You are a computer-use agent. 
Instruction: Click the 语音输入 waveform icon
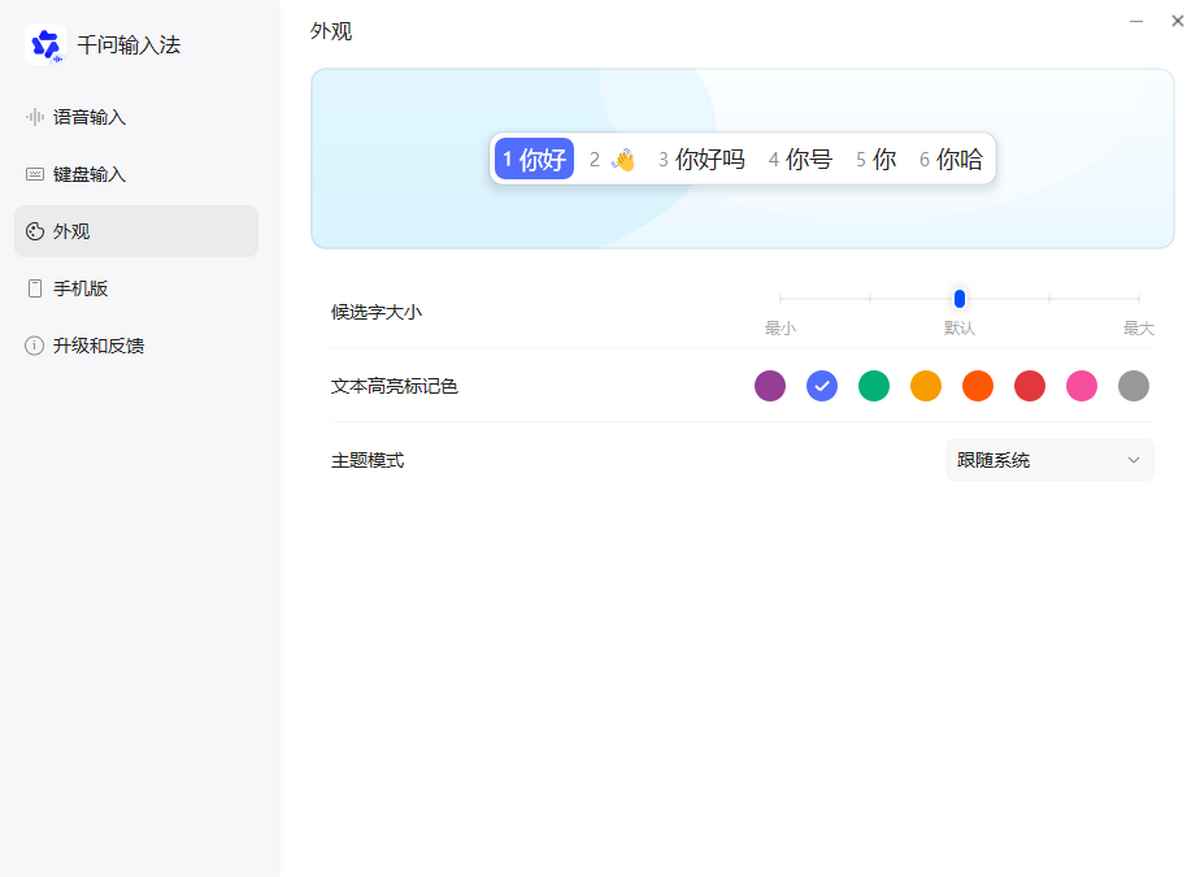pyautogui.click(x=35, y=117)
